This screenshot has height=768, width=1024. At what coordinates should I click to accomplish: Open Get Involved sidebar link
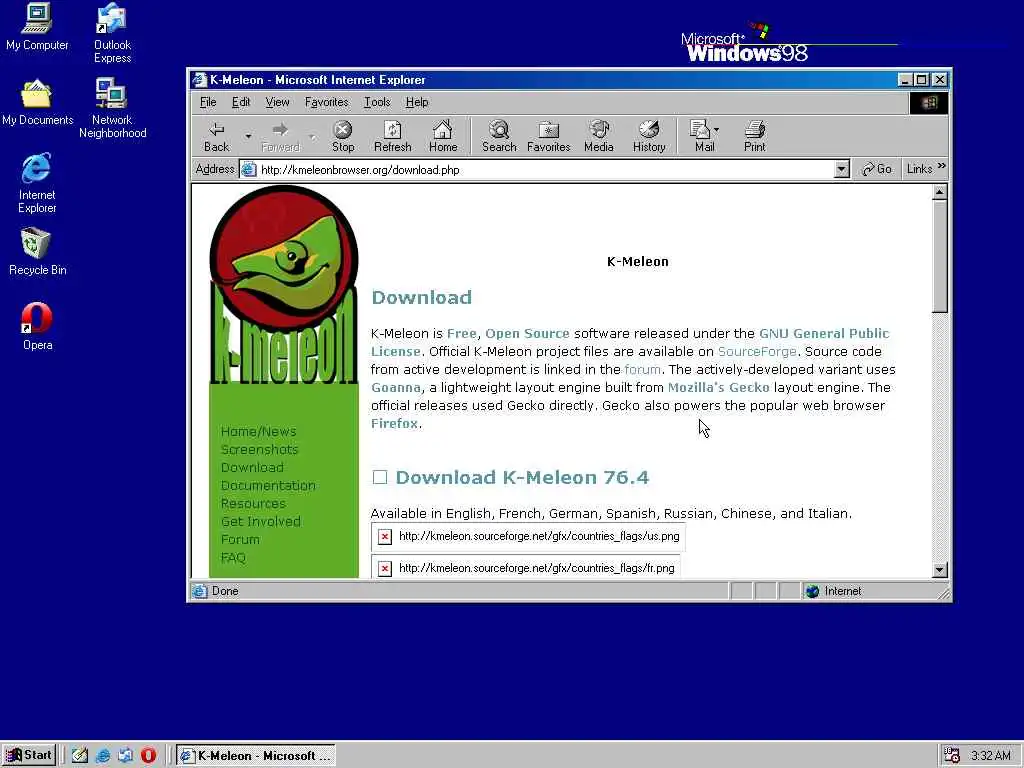[x=261, y=521]
